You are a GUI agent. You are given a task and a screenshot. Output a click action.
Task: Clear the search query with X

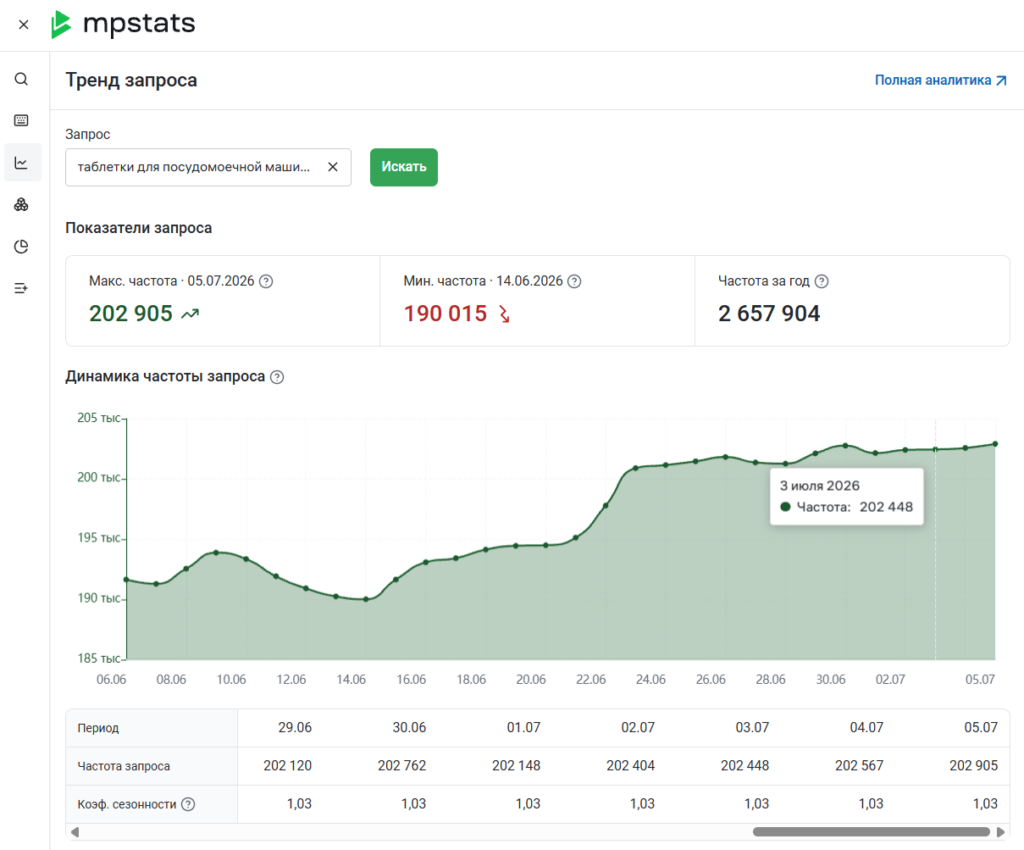tap(332, 167)
